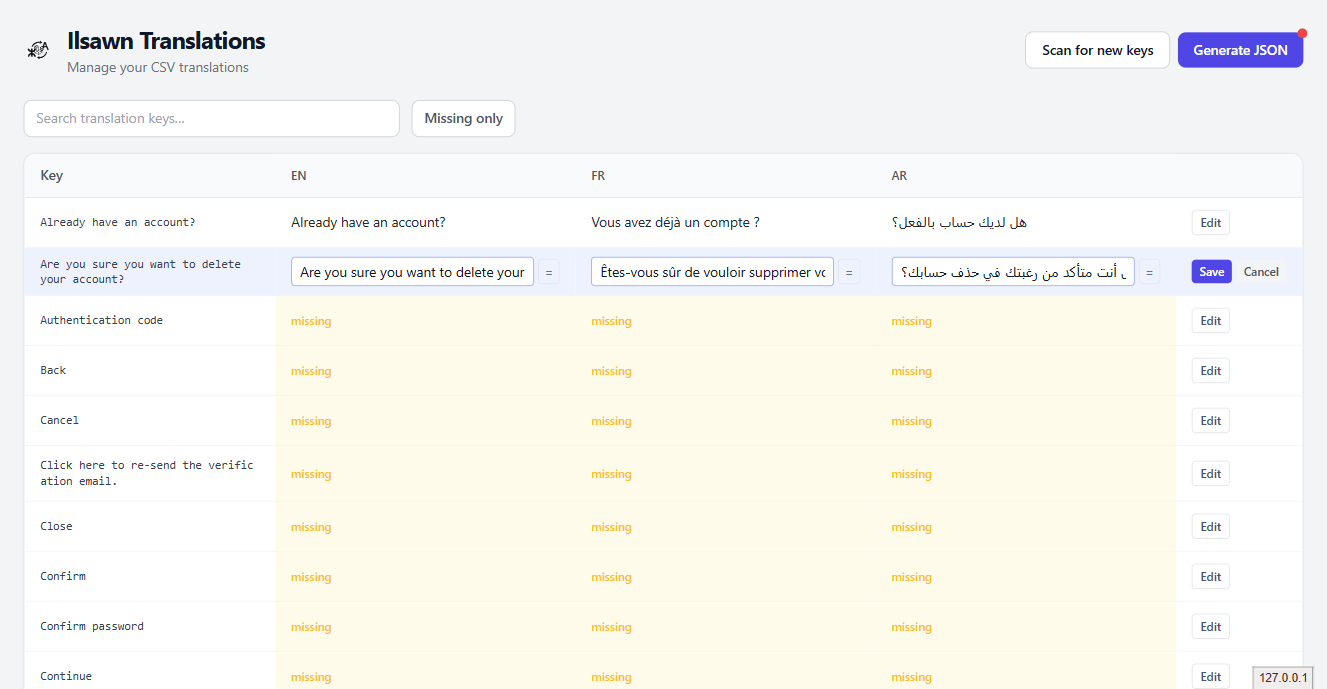
Task: Click the Ilsawn Translations logo icon
Action: (x=38, y=48)
